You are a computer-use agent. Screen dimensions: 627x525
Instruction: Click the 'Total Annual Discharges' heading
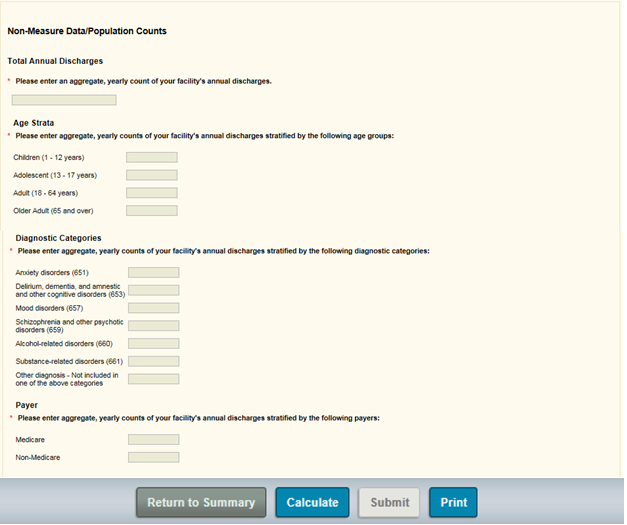click(x=55, y=61)
